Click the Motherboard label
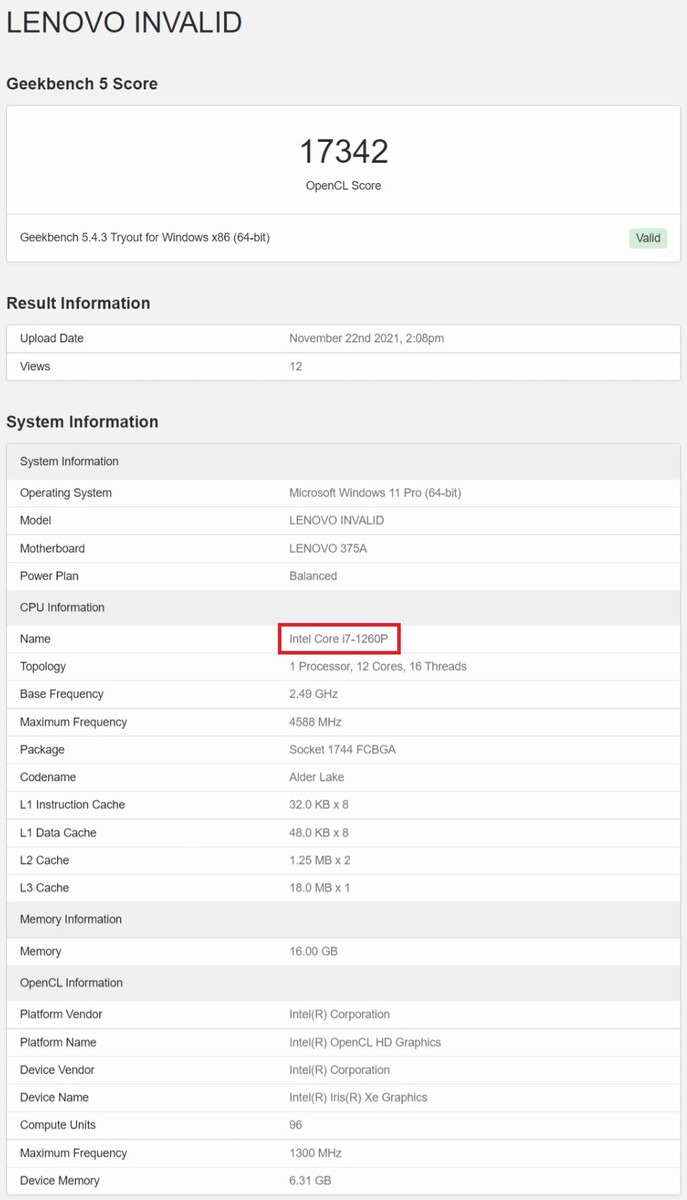687x1200 pixels. coord(52,548)
